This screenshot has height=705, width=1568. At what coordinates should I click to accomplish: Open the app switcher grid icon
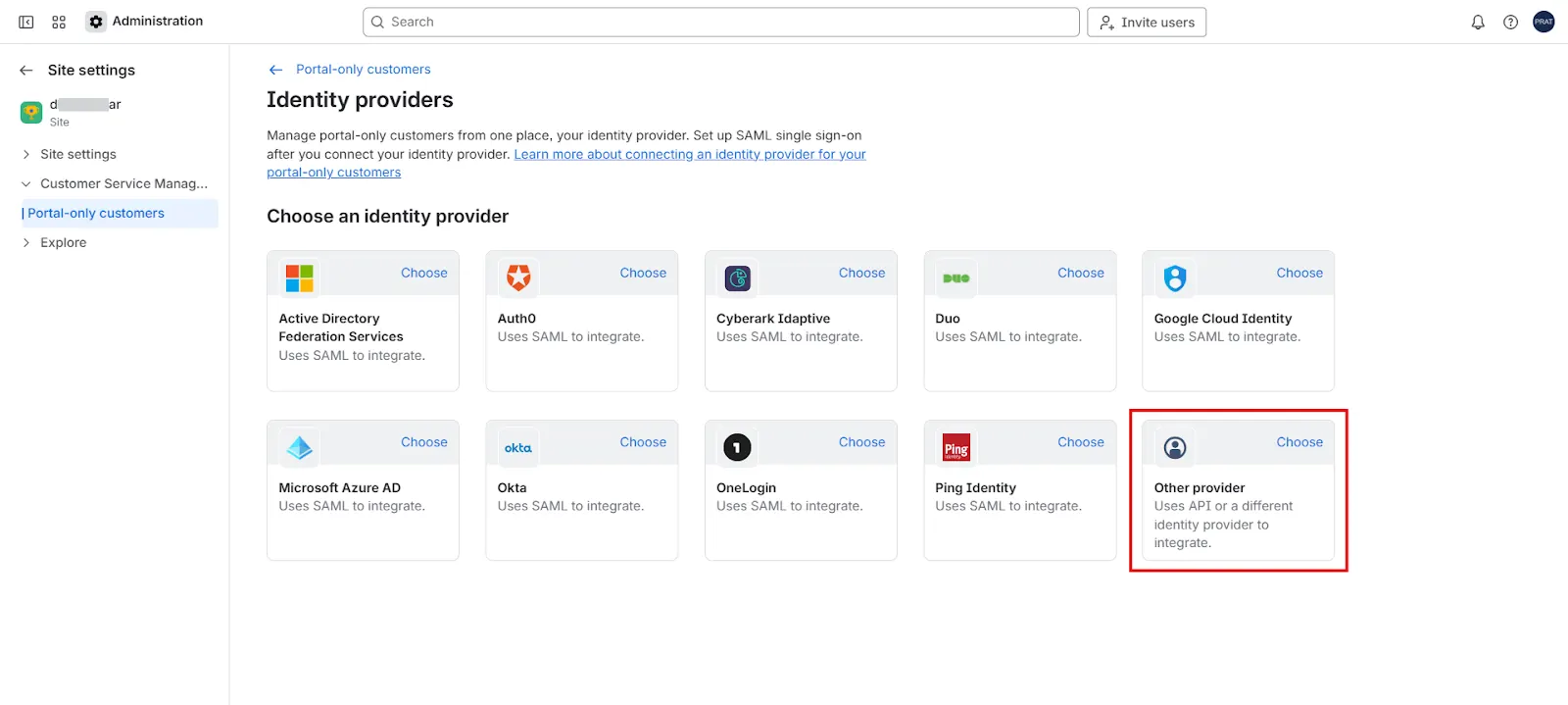point(59,22)
